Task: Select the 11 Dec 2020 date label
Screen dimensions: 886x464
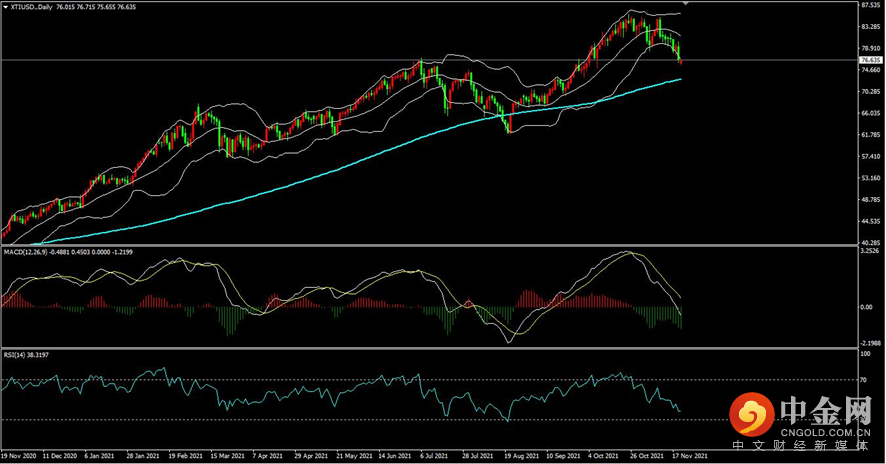Action: click(60, 456)
